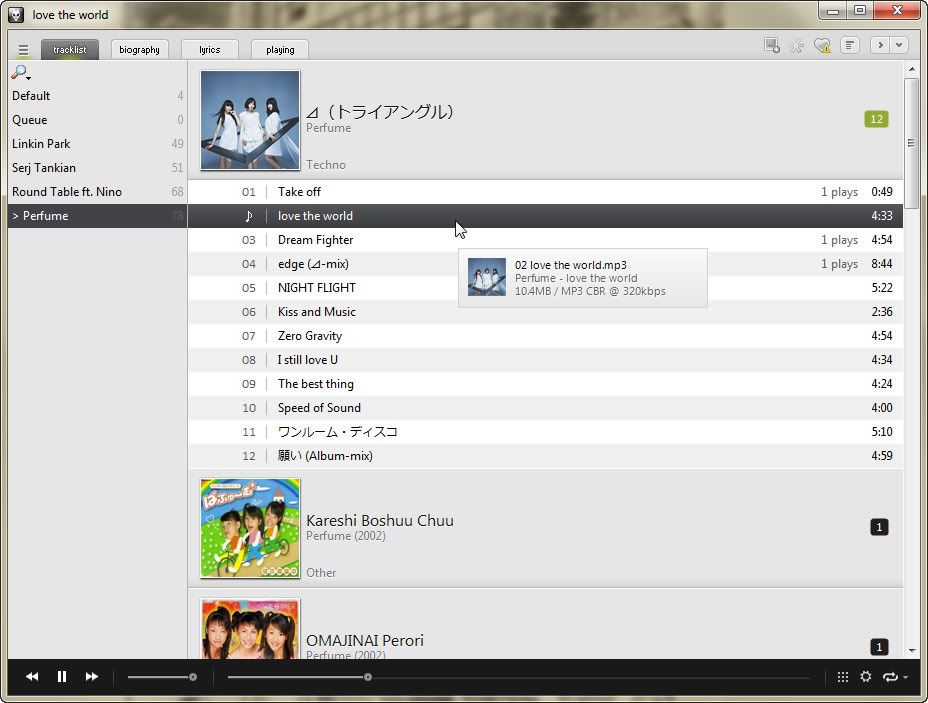Click the dotted grid icon in bottom bar
Screen dimensions: 928x703
(843, 677)
